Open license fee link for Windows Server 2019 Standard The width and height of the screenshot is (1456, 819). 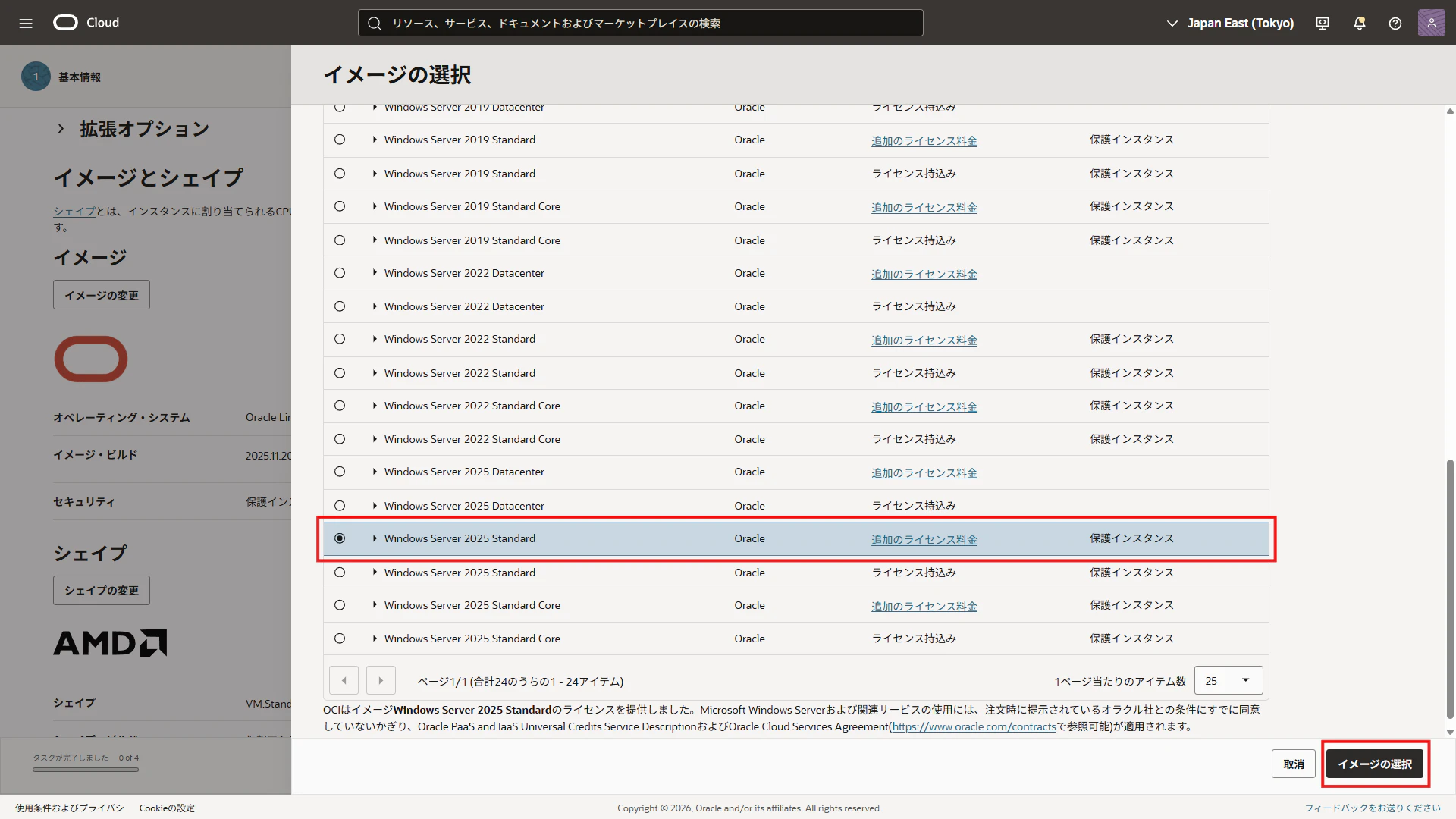click(x=924, y=141)
